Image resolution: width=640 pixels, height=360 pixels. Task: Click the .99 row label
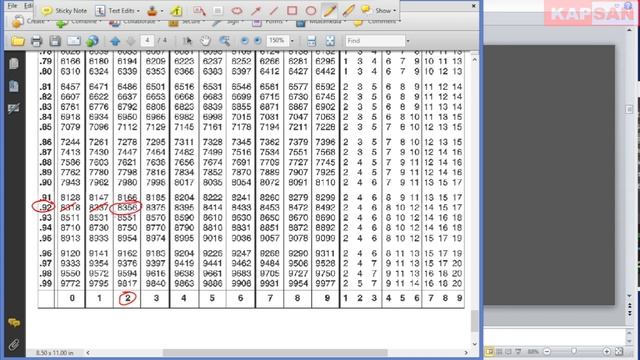point(46,283)
